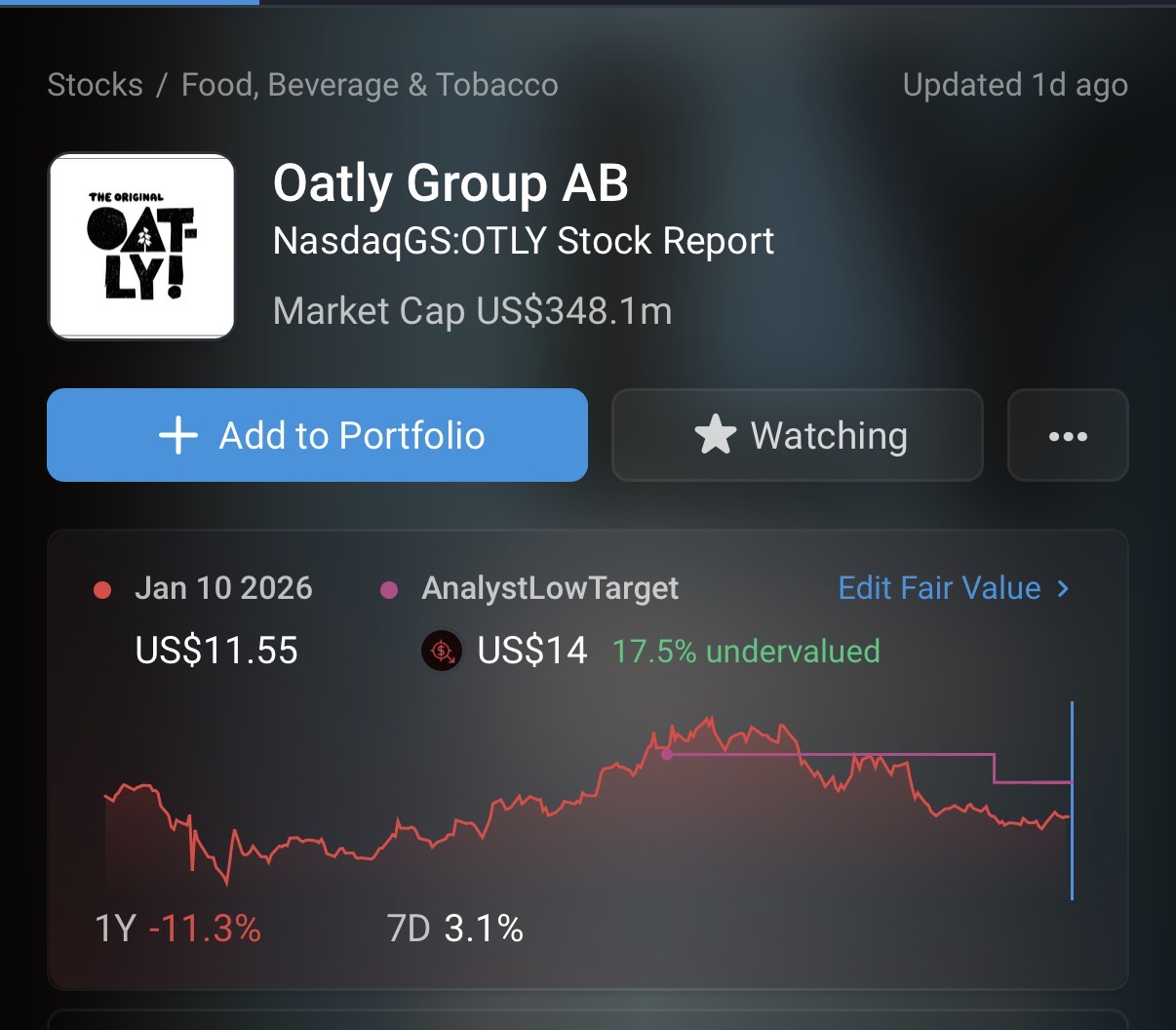Open the Edit Fair Value link
The image size is (1176, 1030).
pyautogui.click(x=939, y=588)
